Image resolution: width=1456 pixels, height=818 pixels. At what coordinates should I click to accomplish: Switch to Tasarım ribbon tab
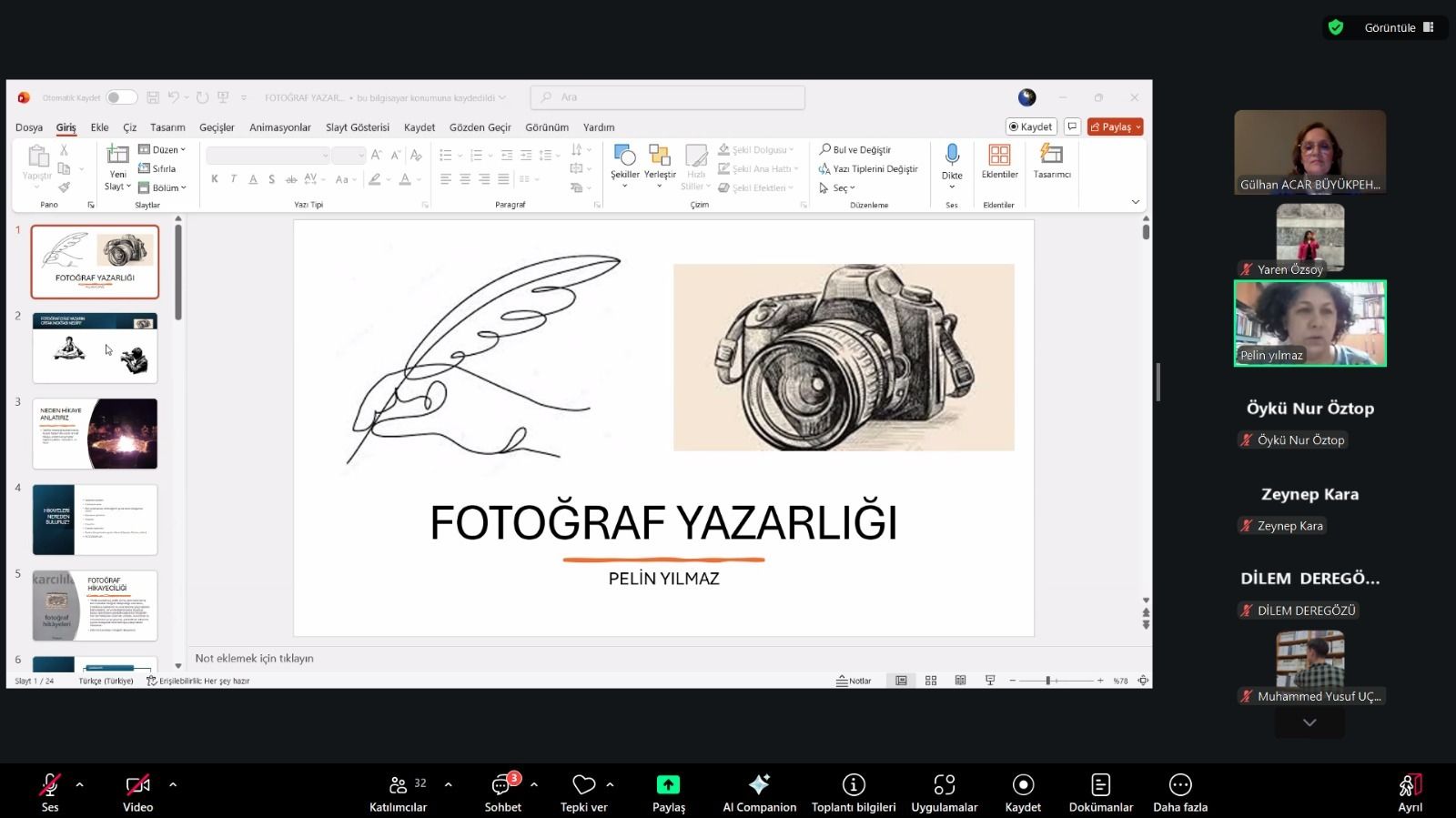167,127
